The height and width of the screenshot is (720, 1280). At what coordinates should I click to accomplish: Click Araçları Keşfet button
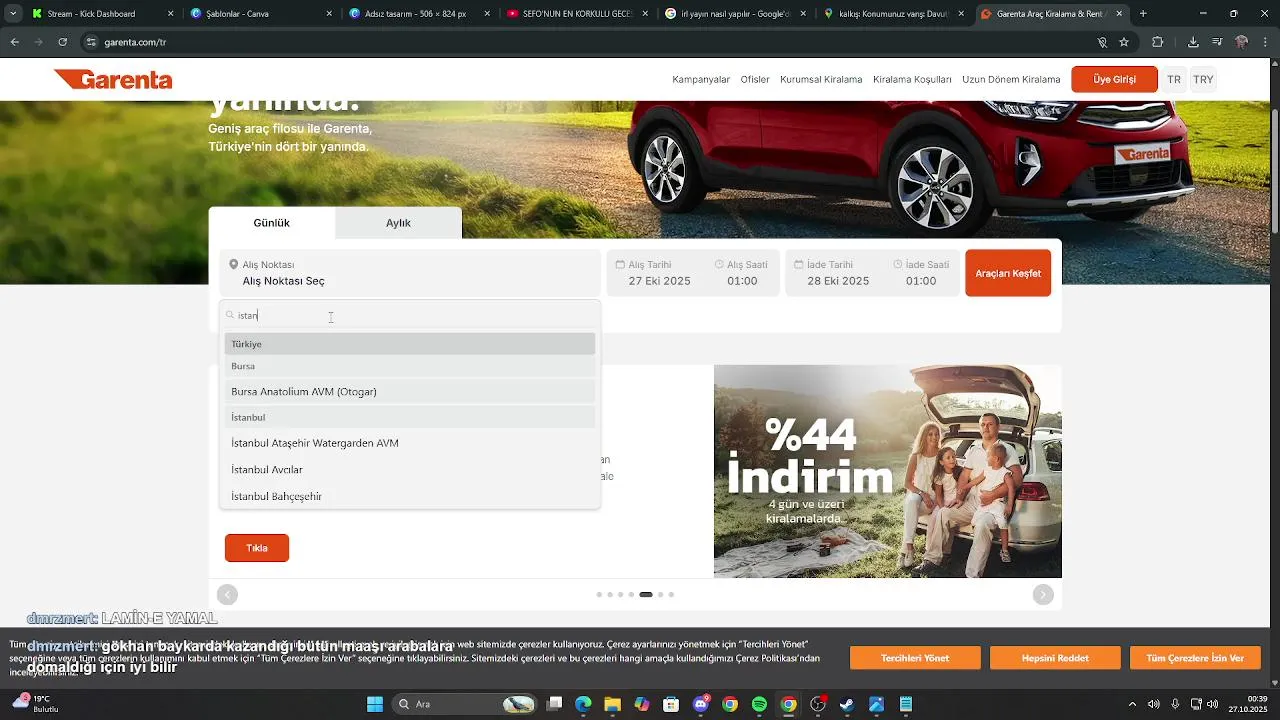pos(1008,273)
